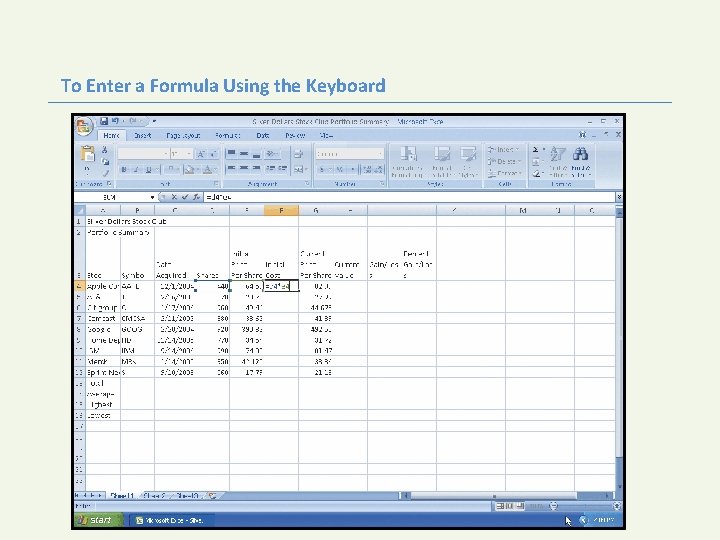Viewport: 720px width, 540px height.
Task: Confirm formula entry with the check button
Action: 185,197
